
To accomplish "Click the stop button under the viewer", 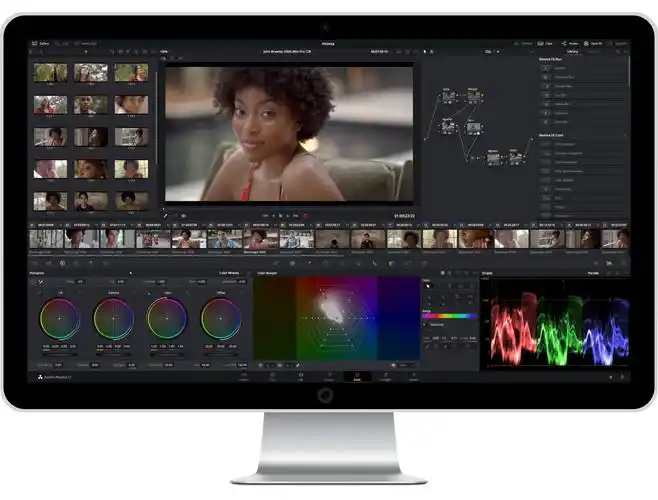I will coord(280,215).
